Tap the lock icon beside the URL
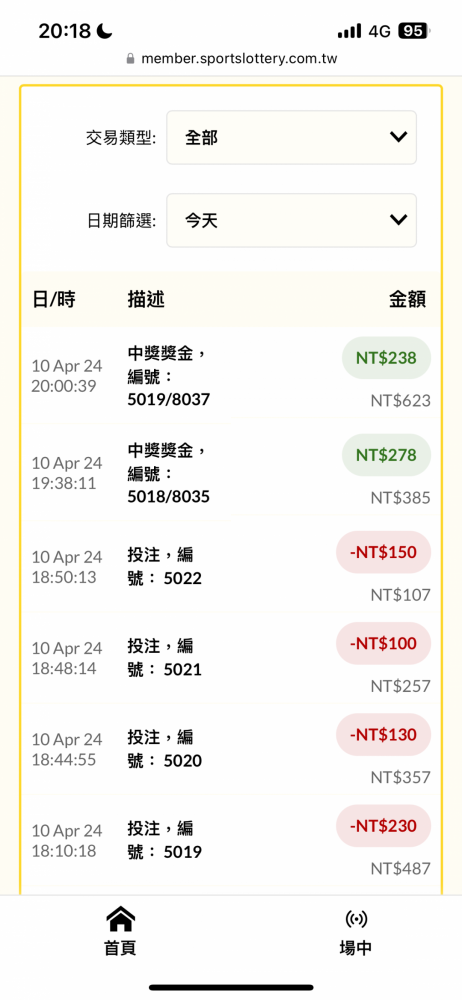This screenshot has height=1000, width=462. 131,59
